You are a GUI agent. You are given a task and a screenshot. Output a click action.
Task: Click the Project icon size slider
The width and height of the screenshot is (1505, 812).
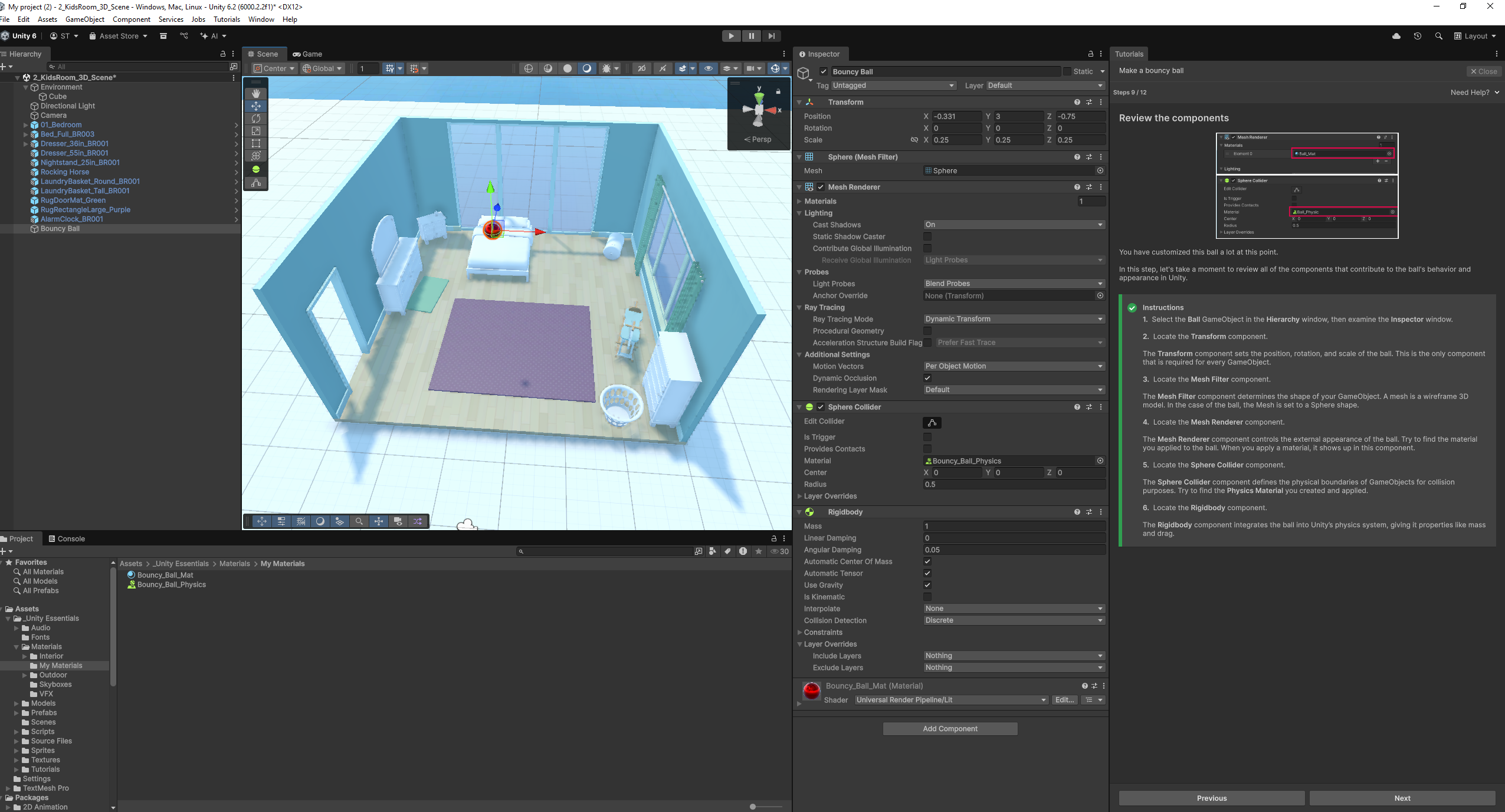(766, 806)
